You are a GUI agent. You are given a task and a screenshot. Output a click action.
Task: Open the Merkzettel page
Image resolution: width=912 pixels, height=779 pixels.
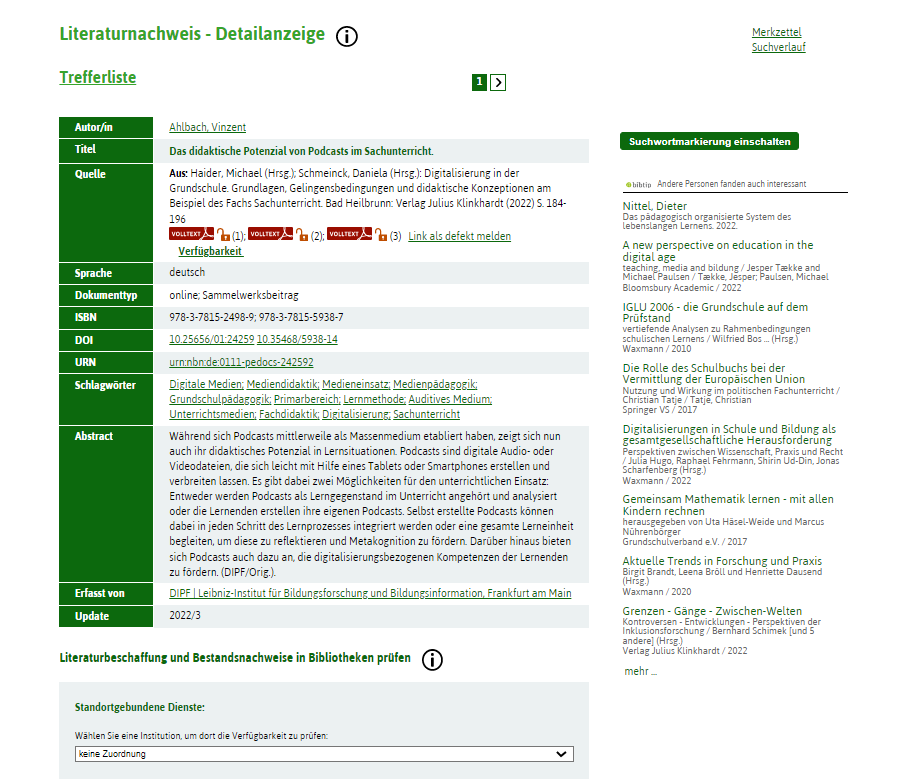(776, 33)
